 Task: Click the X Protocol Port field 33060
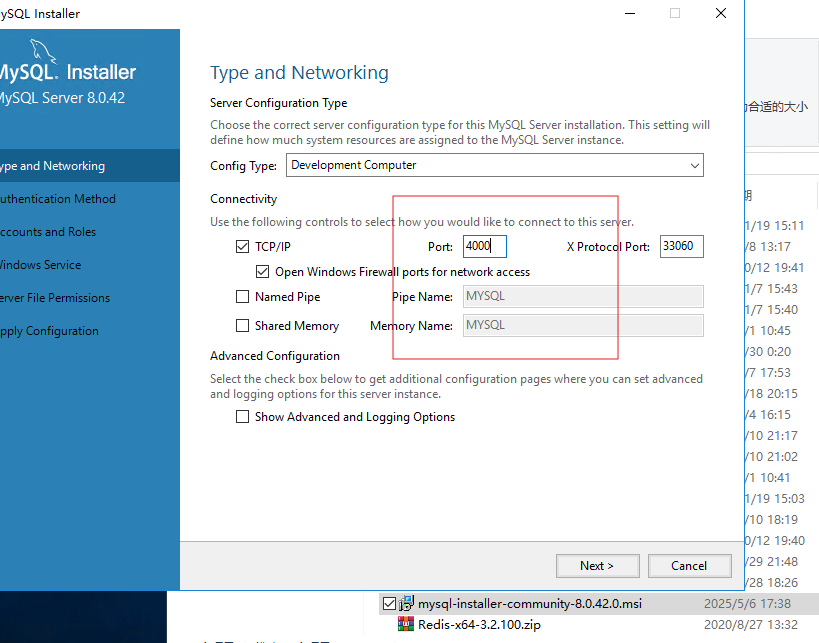pyautogui.click(x=682, y=246)
